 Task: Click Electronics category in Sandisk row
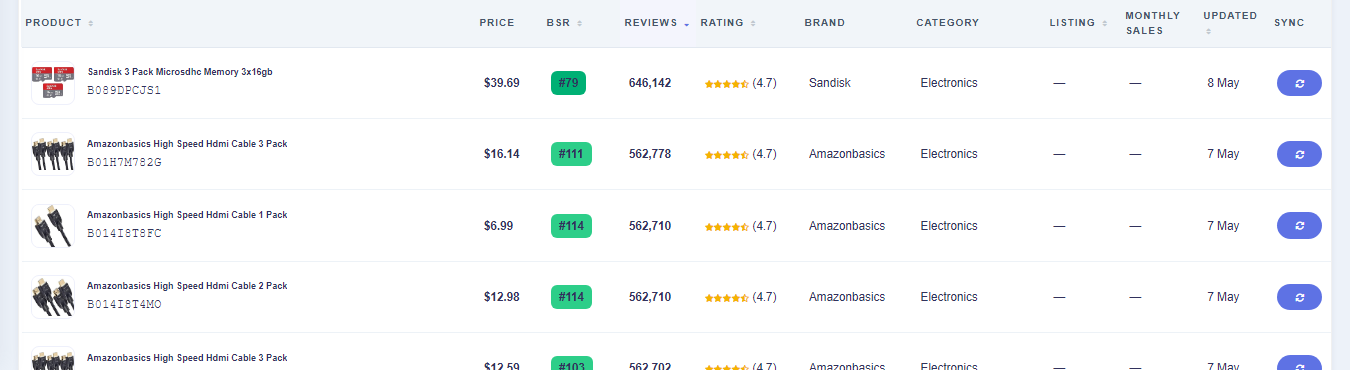949,83
